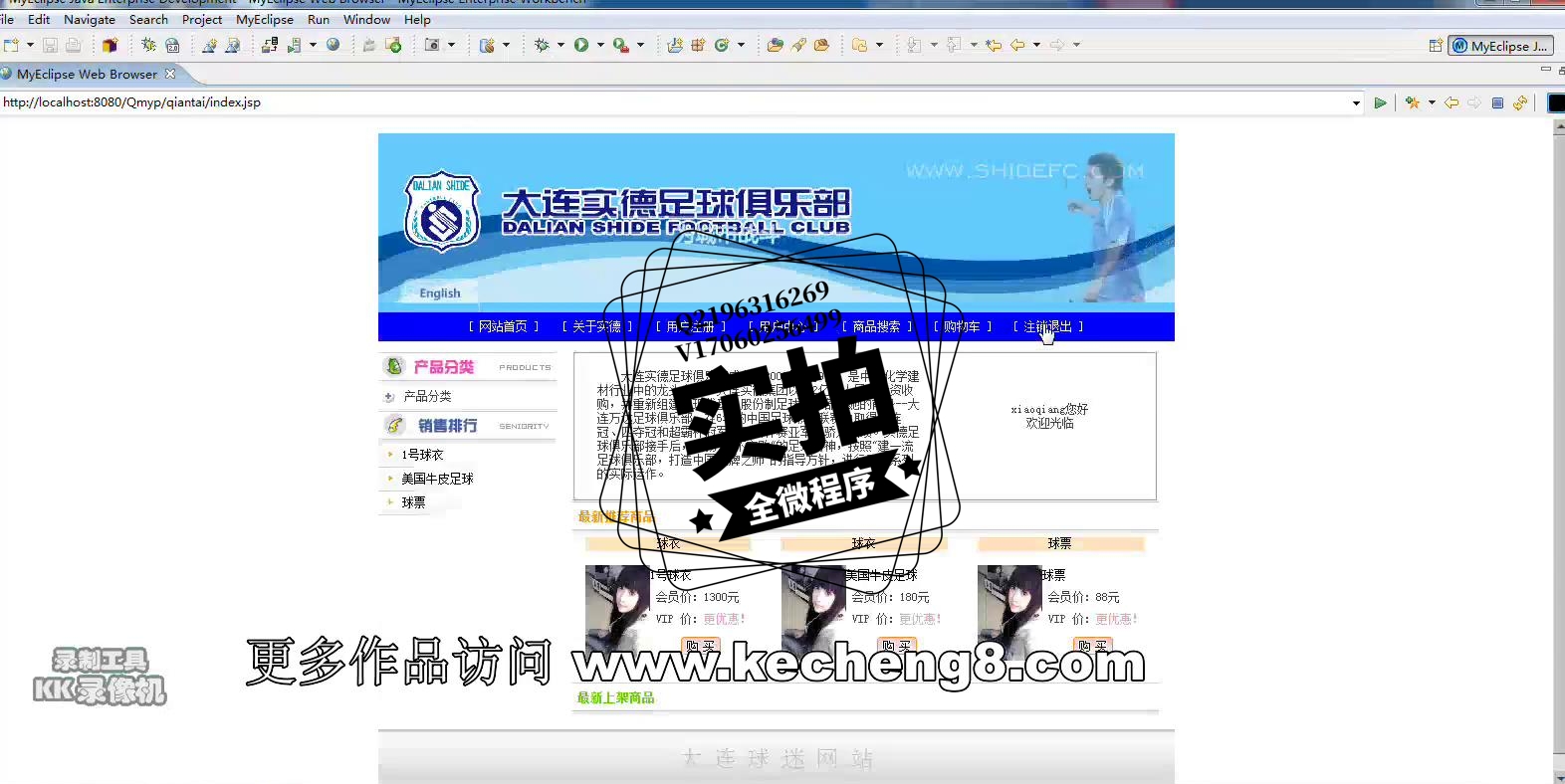Click the Print icon in toolbar

[x=73, y=45]
